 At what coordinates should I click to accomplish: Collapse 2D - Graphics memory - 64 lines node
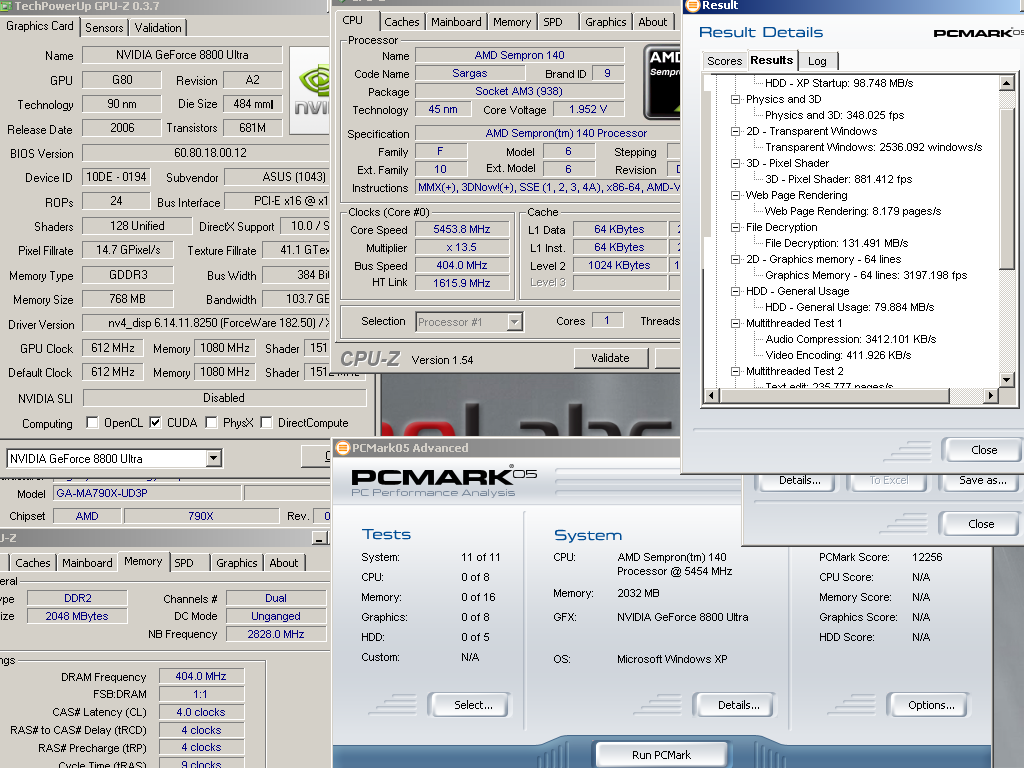735,259
